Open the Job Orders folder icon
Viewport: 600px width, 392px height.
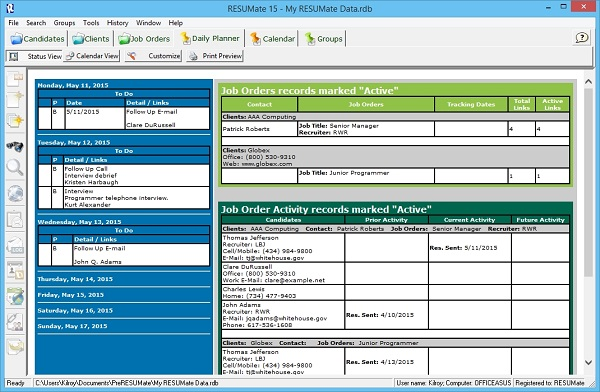(x=124, y=39)
